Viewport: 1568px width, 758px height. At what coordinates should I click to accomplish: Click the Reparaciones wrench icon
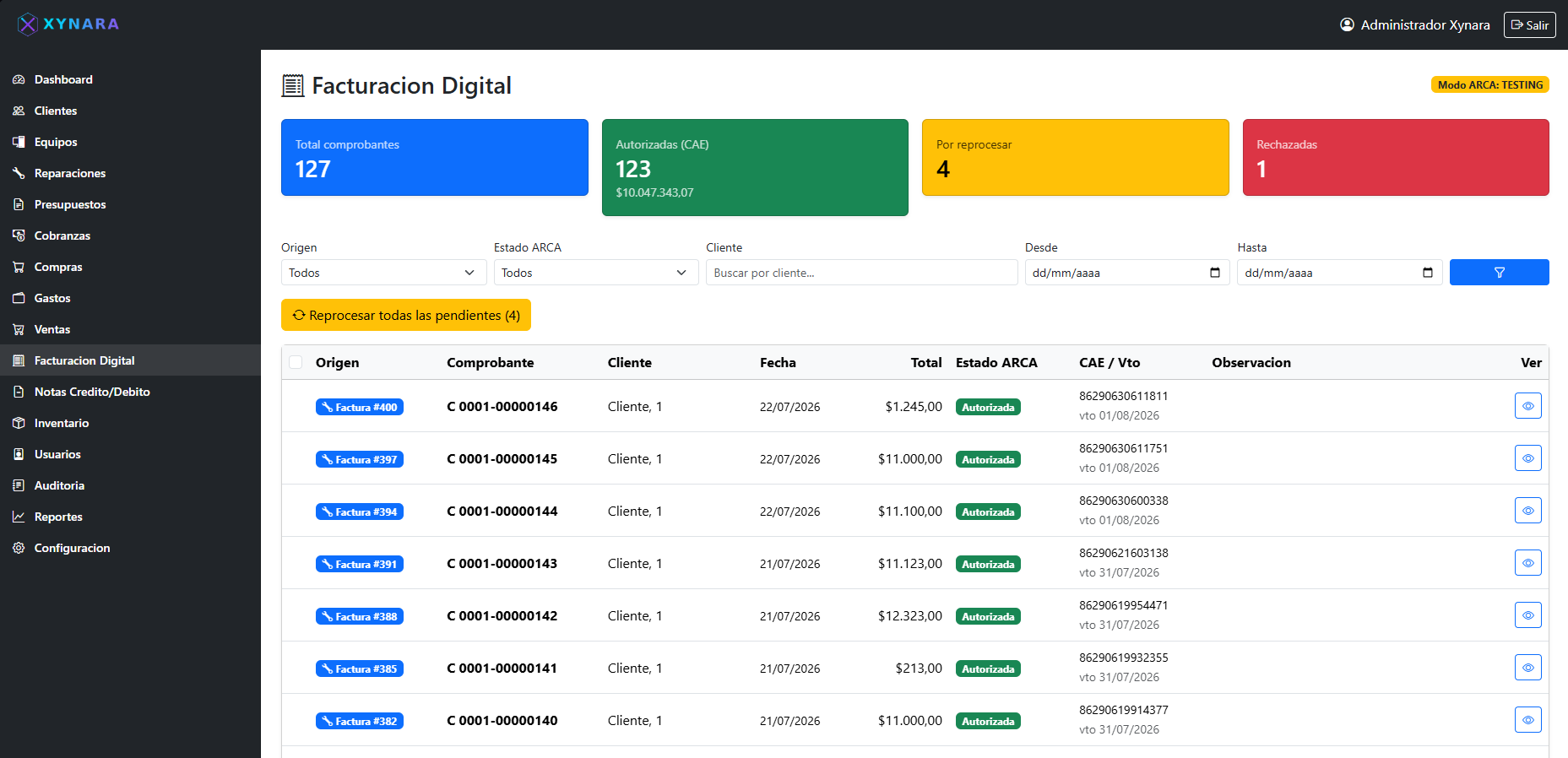click(19, 173)
